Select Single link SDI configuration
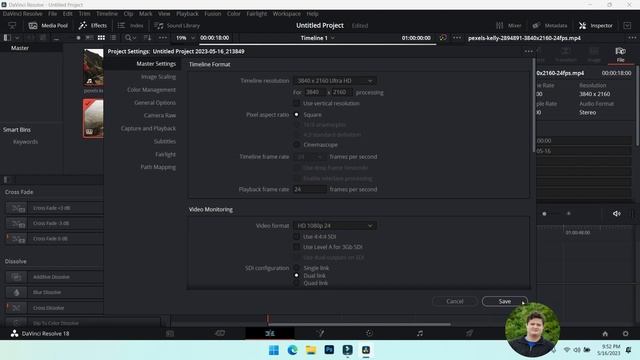Screen dimensions: 640x360 (296, 268)
